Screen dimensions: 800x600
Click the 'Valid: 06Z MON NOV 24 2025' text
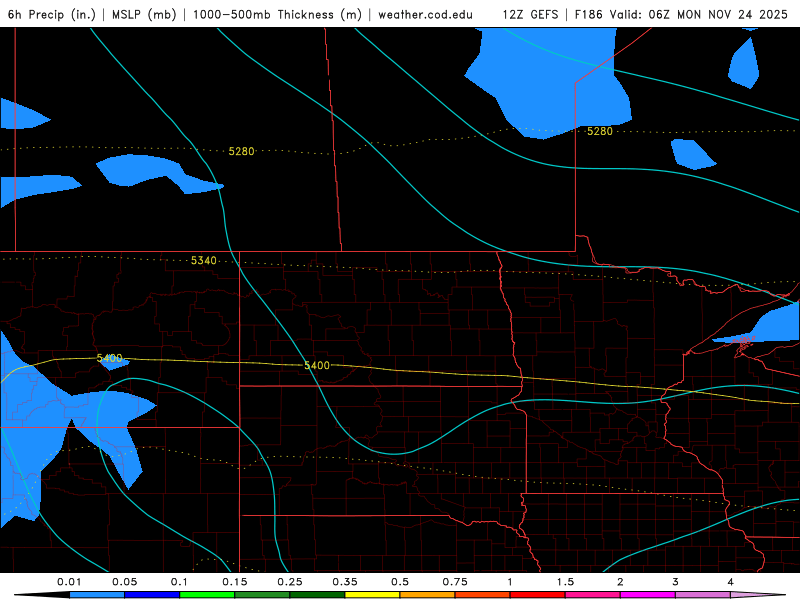click(698, 14)
